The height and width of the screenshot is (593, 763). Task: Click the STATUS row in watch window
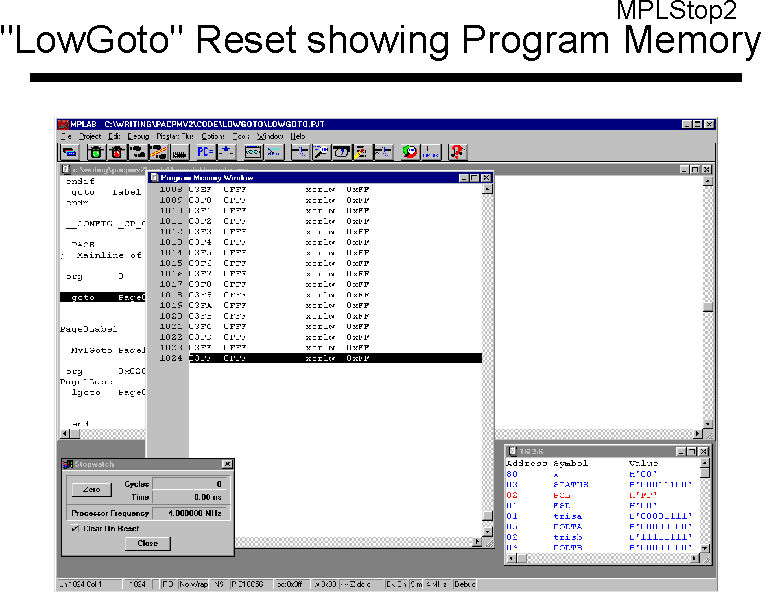pos(603,485)
